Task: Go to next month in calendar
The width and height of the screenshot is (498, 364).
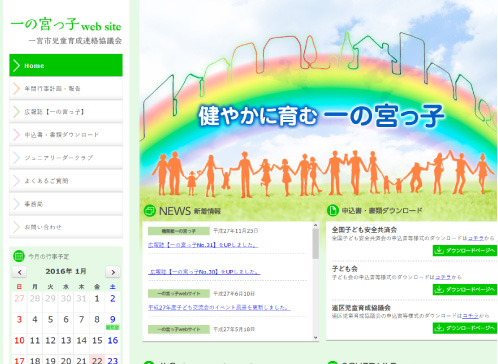Action: click(x=113, y=272)
